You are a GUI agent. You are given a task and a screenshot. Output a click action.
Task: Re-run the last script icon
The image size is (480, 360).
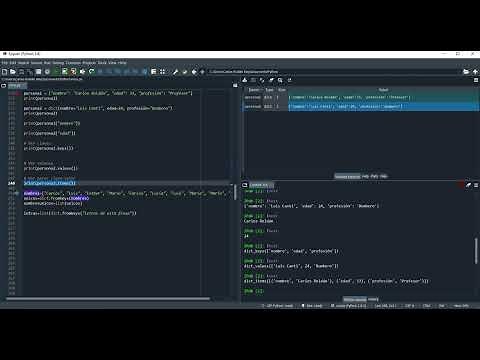click(x=91, y=72)
